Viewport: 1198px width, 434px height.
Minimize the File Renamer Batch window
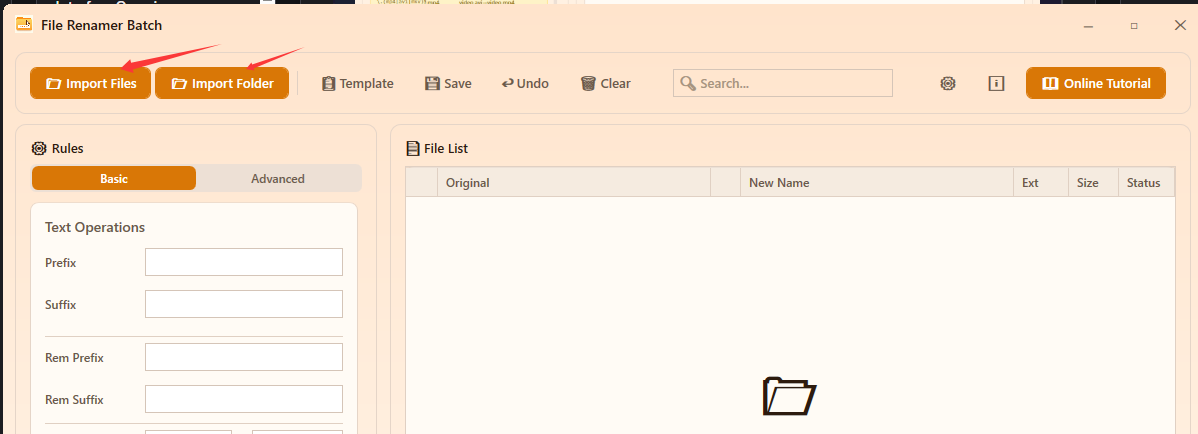point(1088,26)
